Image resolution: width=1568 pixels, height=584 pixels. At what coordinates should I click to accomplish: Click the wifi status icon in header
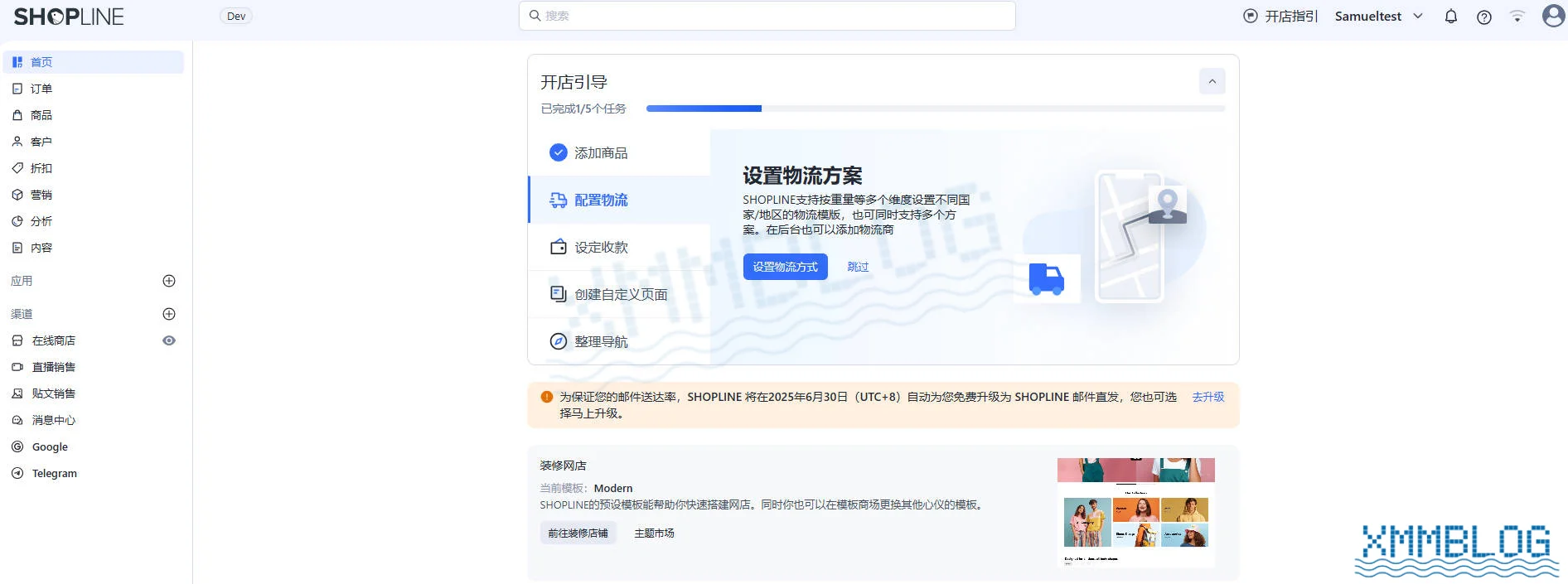(1517, 17)
